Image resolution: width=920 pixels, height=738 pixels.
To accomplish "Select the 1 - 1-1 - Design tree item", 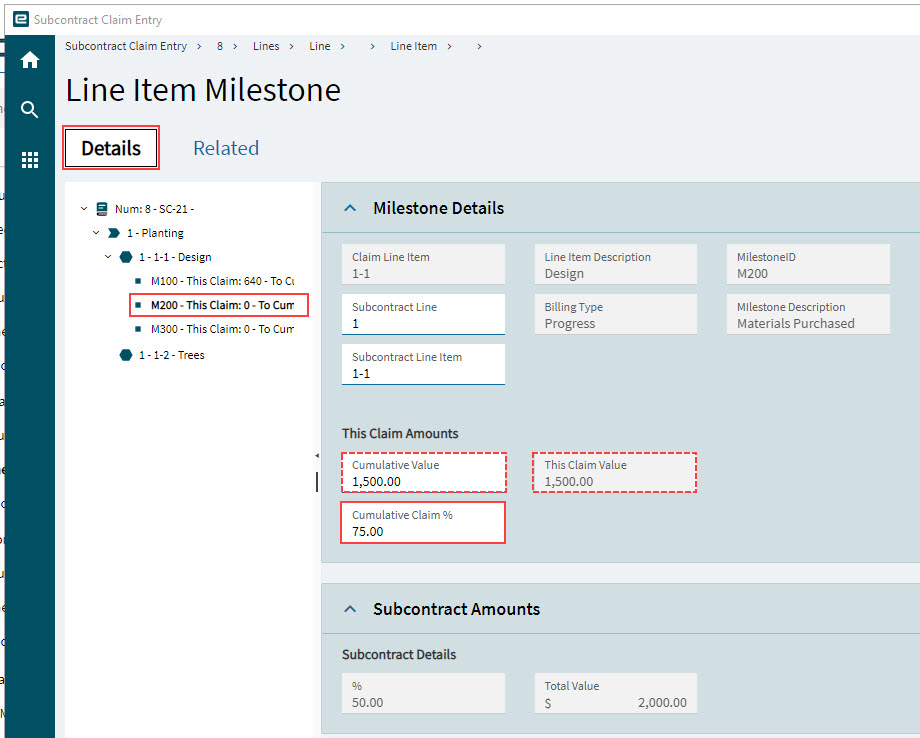I will tap(175, 257).
